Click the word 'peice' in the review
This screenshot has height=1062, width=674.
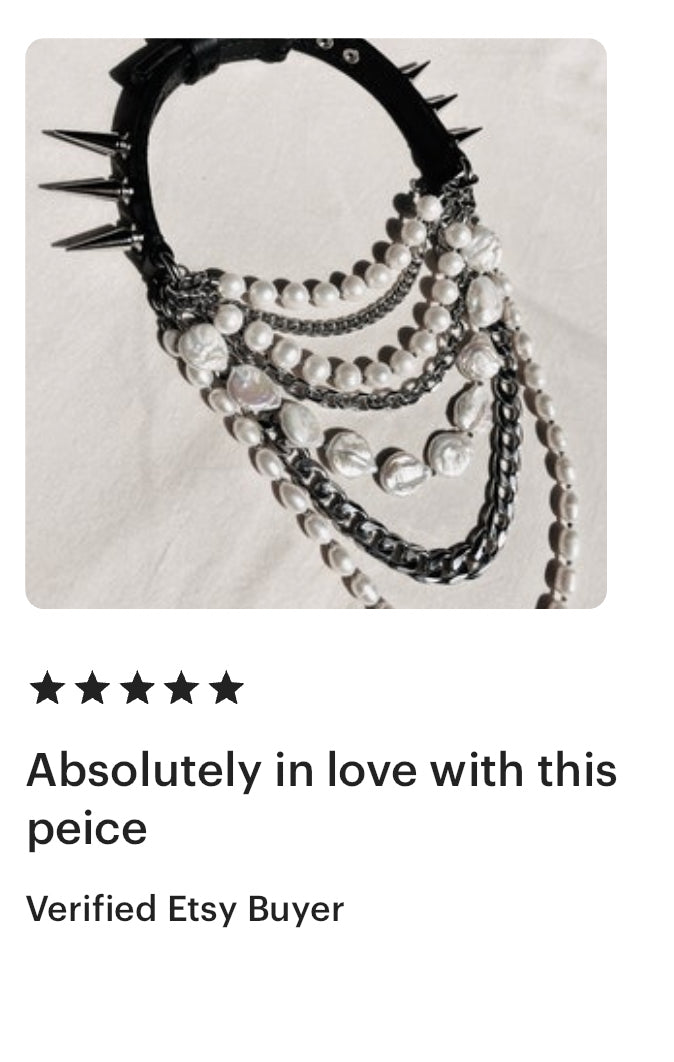[87, 830]
